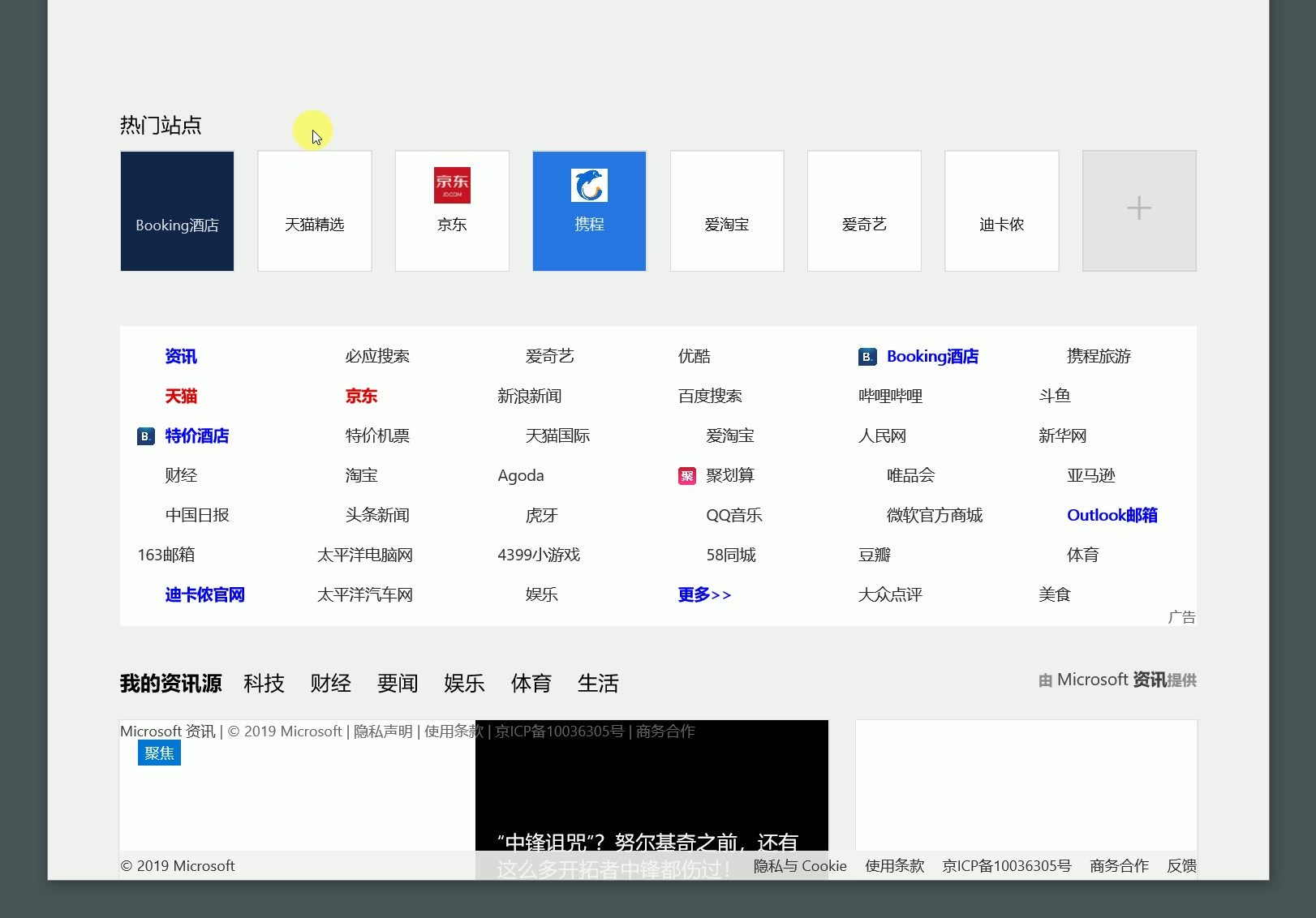Image resolution: width=1316 pixels, height=918 pixels.
Task: Click the footer 反馈 link
Action: [1181, 866]
